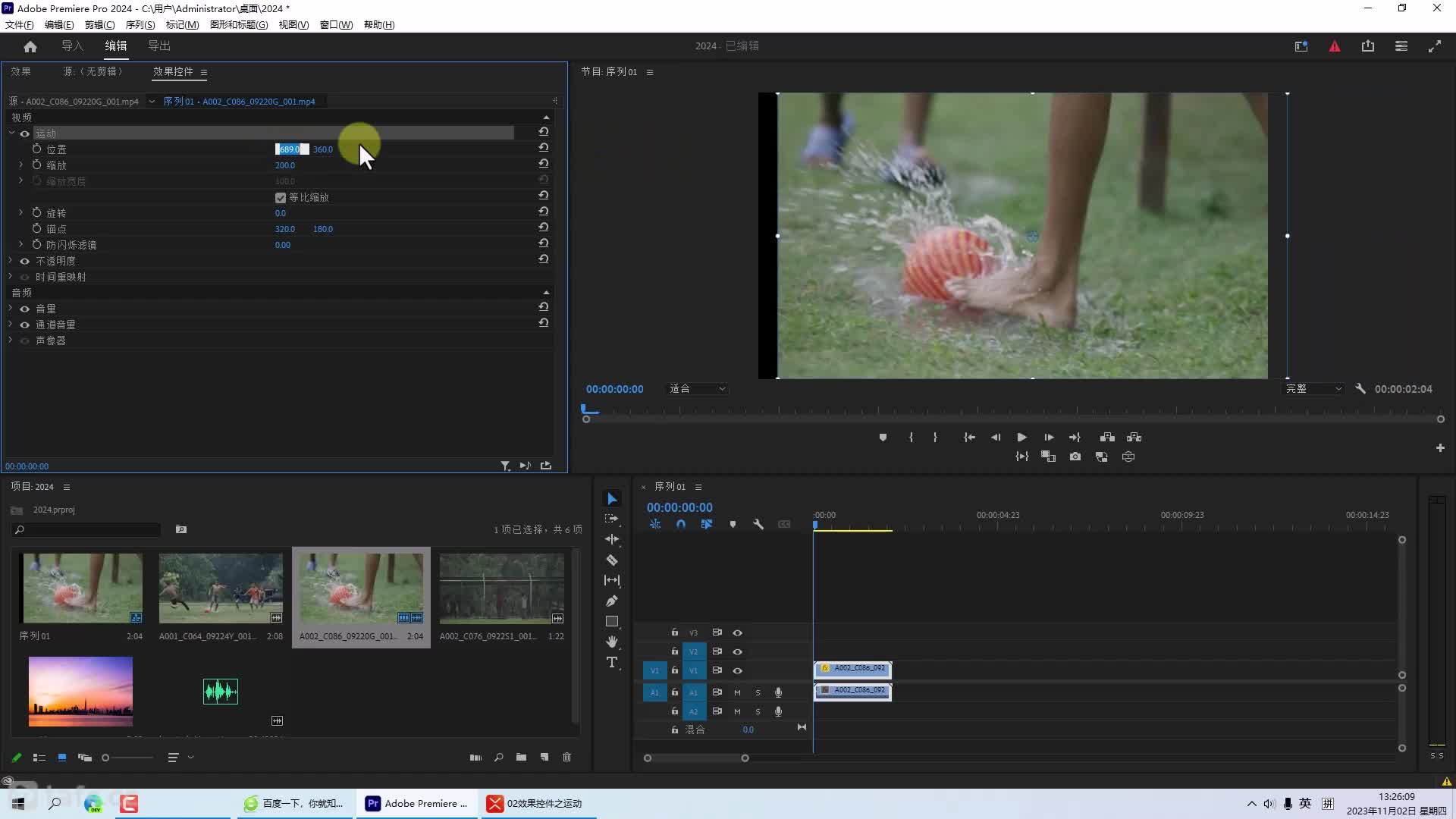Mute audio track A1
Image resolution: width=1456 pixels, height=819 pixels.
pos(737,692)
